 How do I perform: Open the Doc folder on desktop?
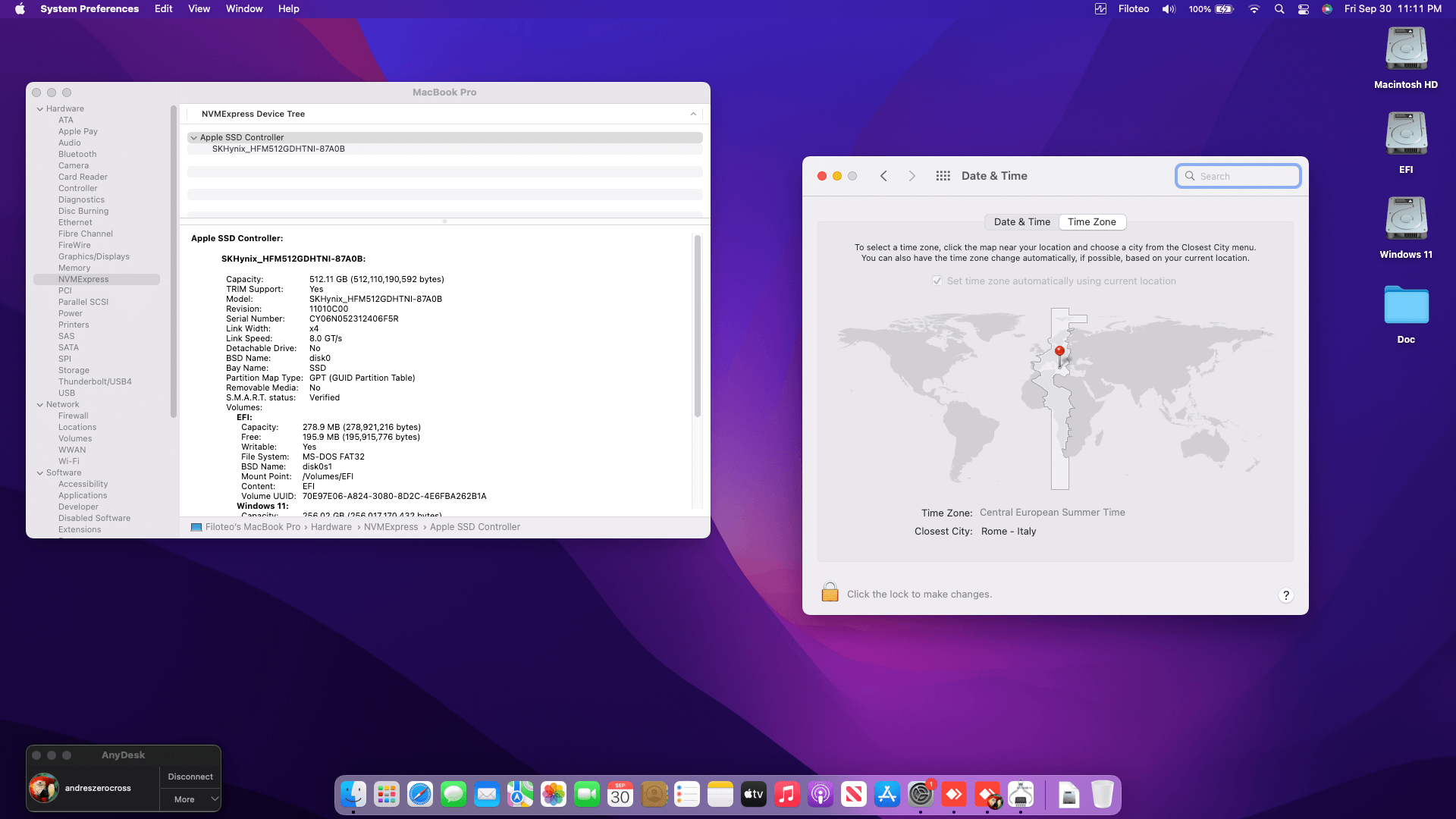[1406, 313]
